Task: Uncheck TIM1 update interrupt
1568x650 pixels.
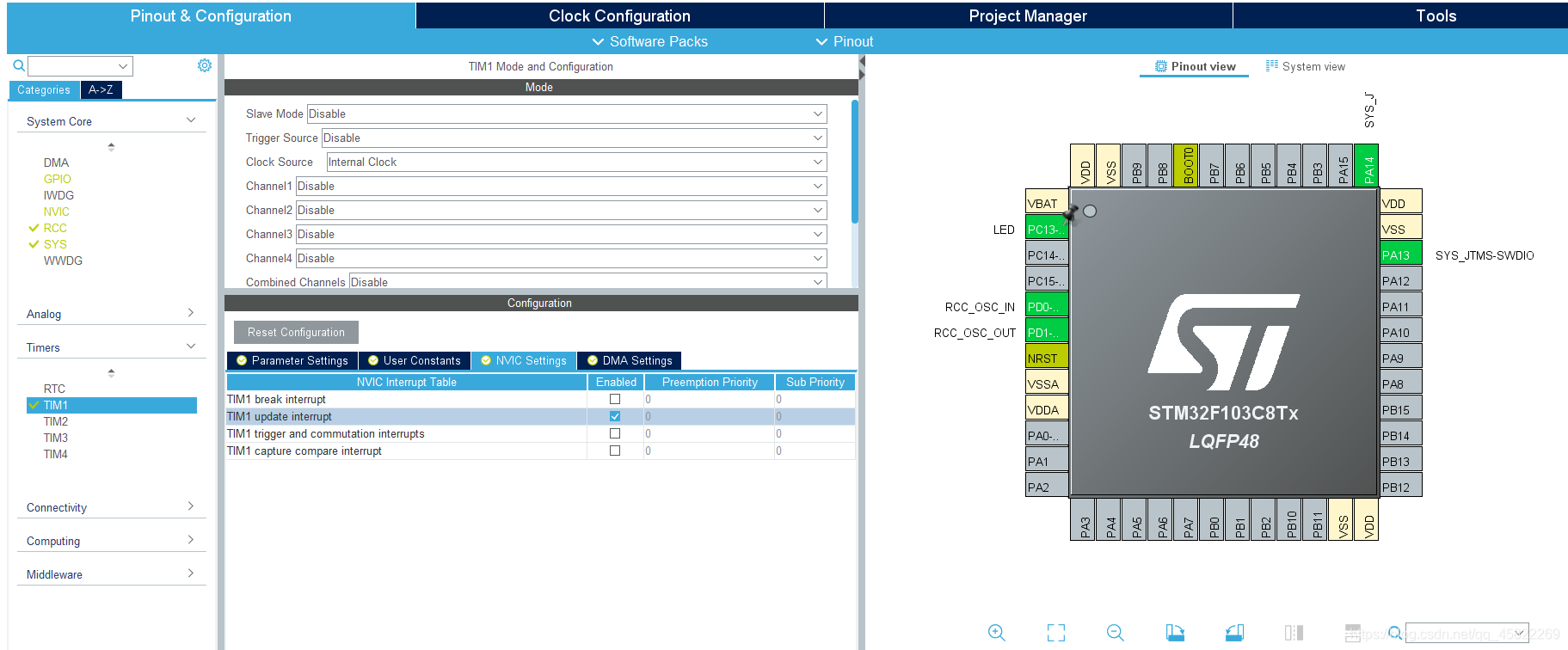Action: point(615,416)
